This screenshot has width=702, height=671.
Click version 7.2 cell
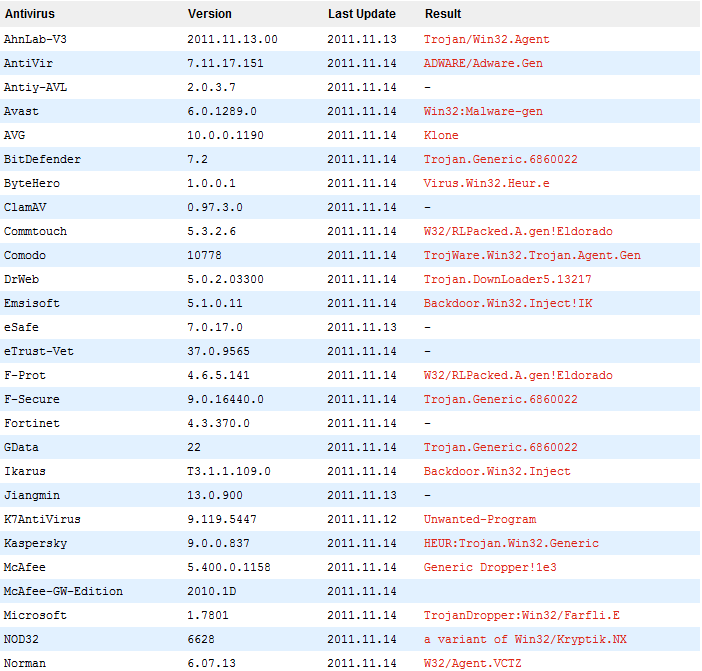197,159
